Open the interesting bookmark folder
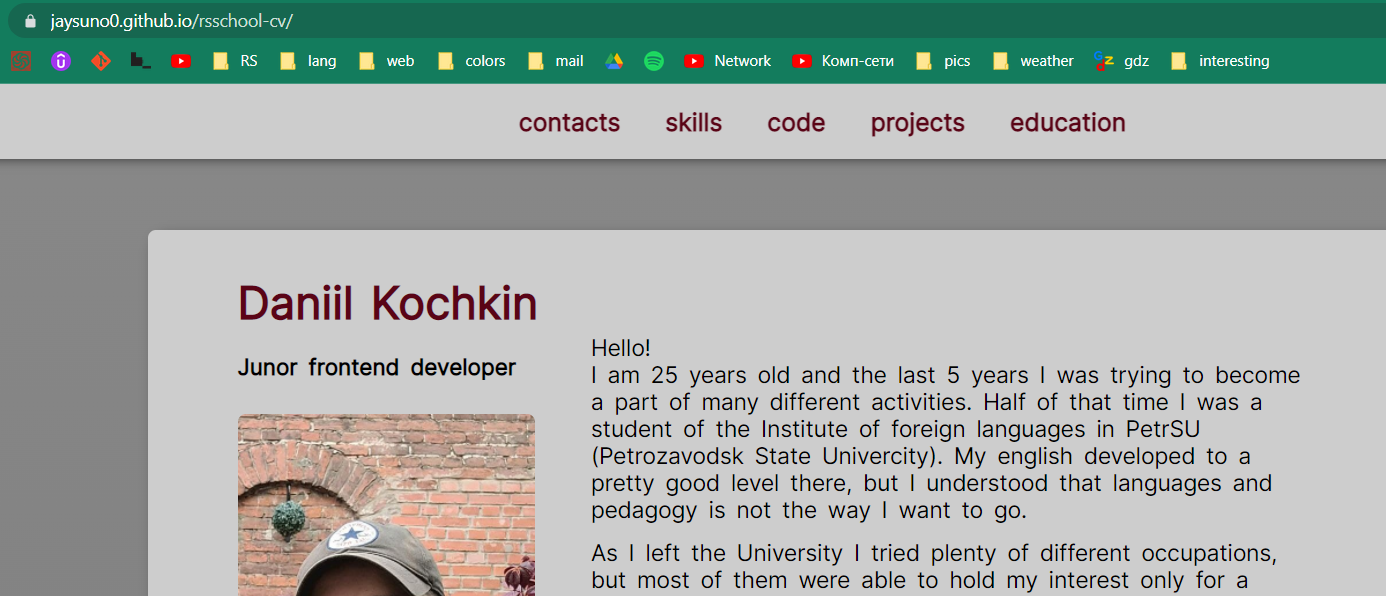 click(x=1219, y=61)
